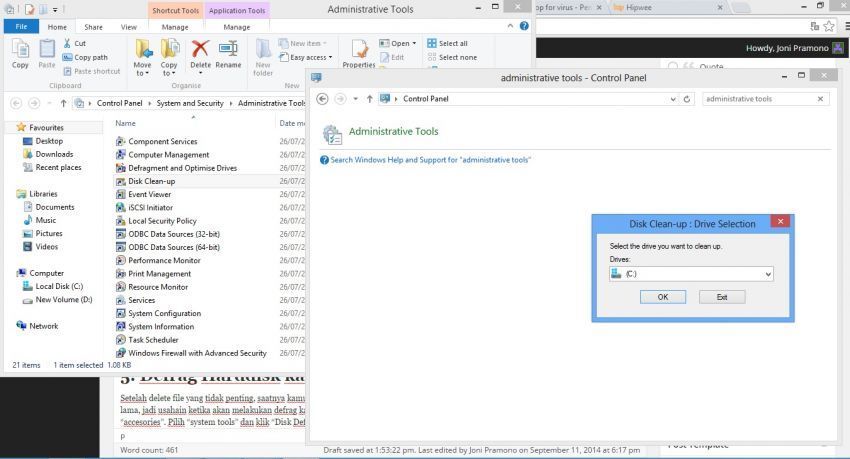Viewport: 850px width, 459px height.
Task: Go up one level in Control Panel
Action: point(369,99)
